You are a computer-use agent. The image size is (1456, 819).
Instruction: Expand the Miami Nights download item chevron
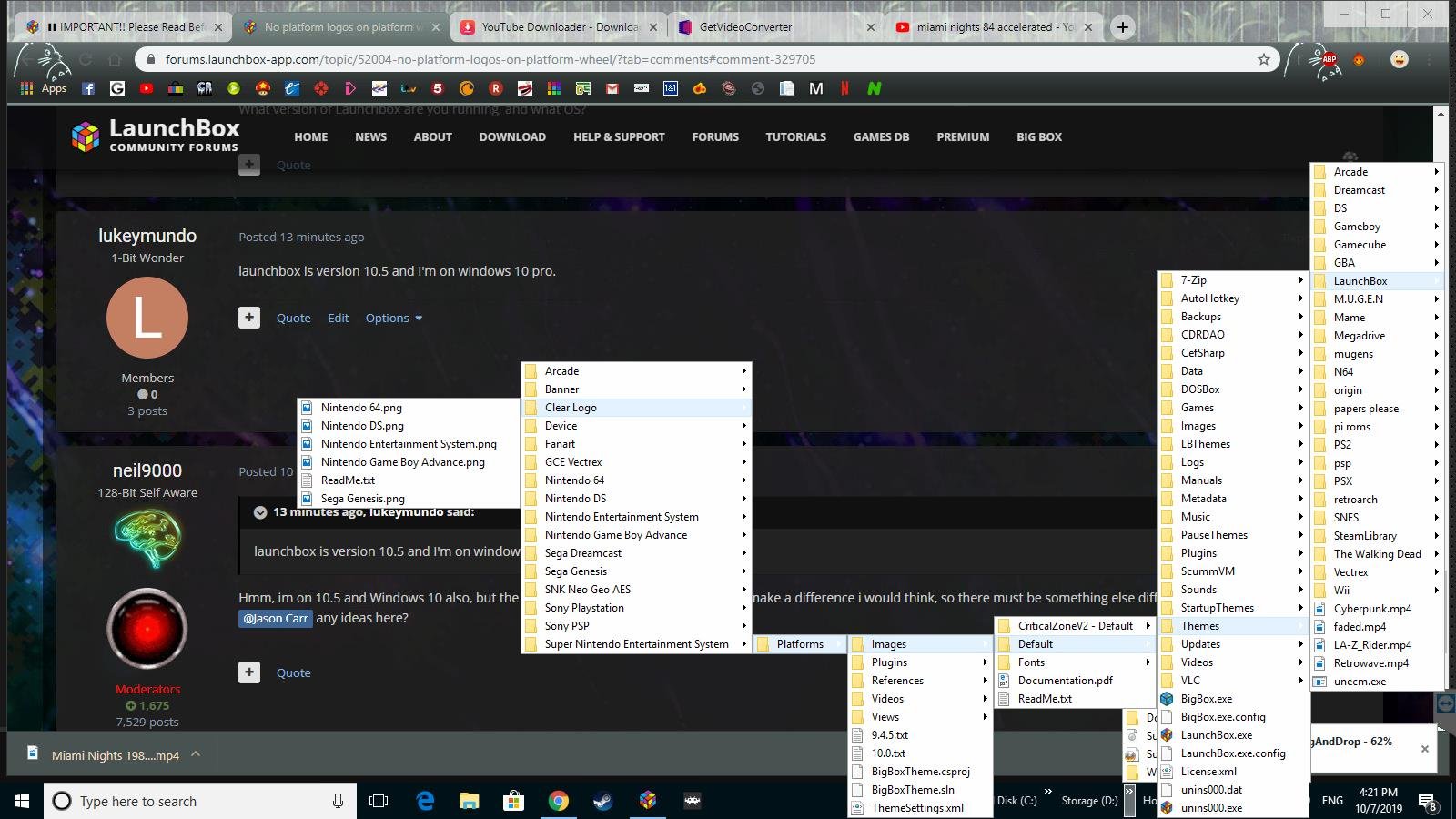tap(196, 754)
